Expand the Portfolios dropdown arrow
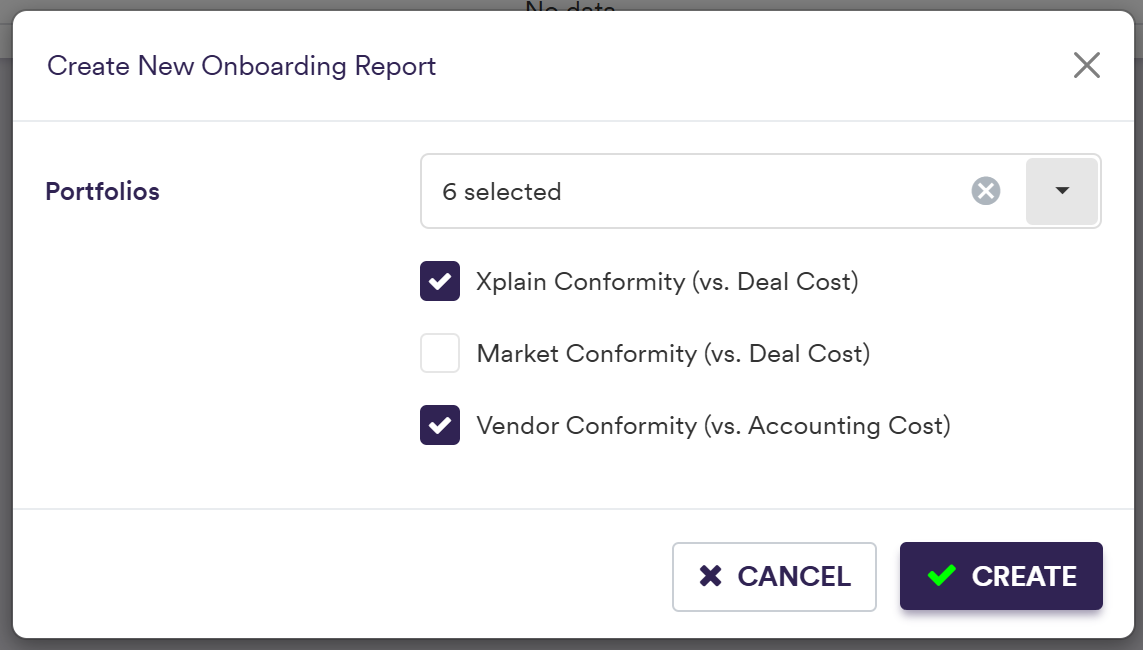Screen dimensions: 1143x650 tap(1062, 191)
